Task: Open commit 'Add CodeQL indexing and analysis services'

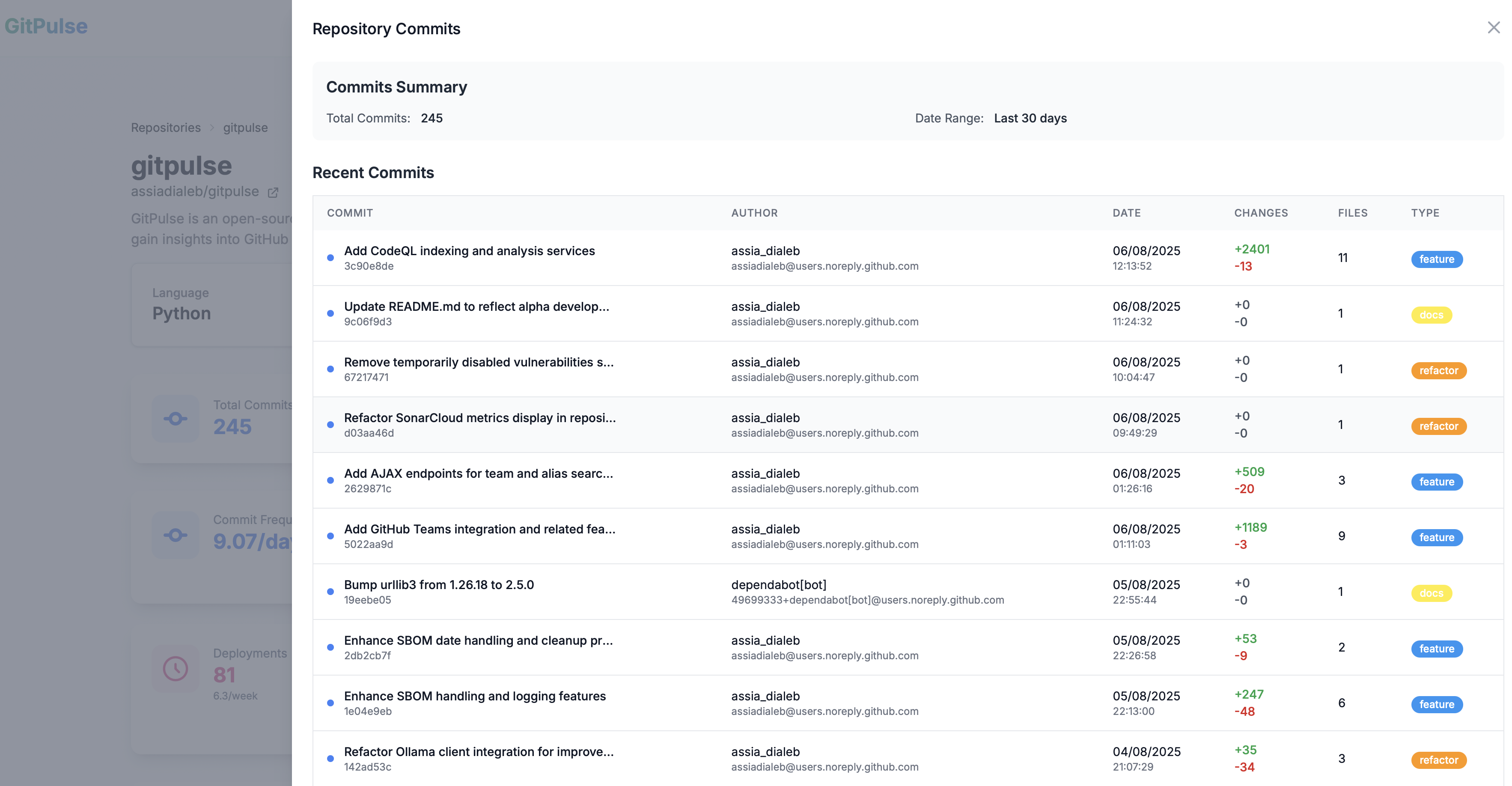Action: [470, 250]
